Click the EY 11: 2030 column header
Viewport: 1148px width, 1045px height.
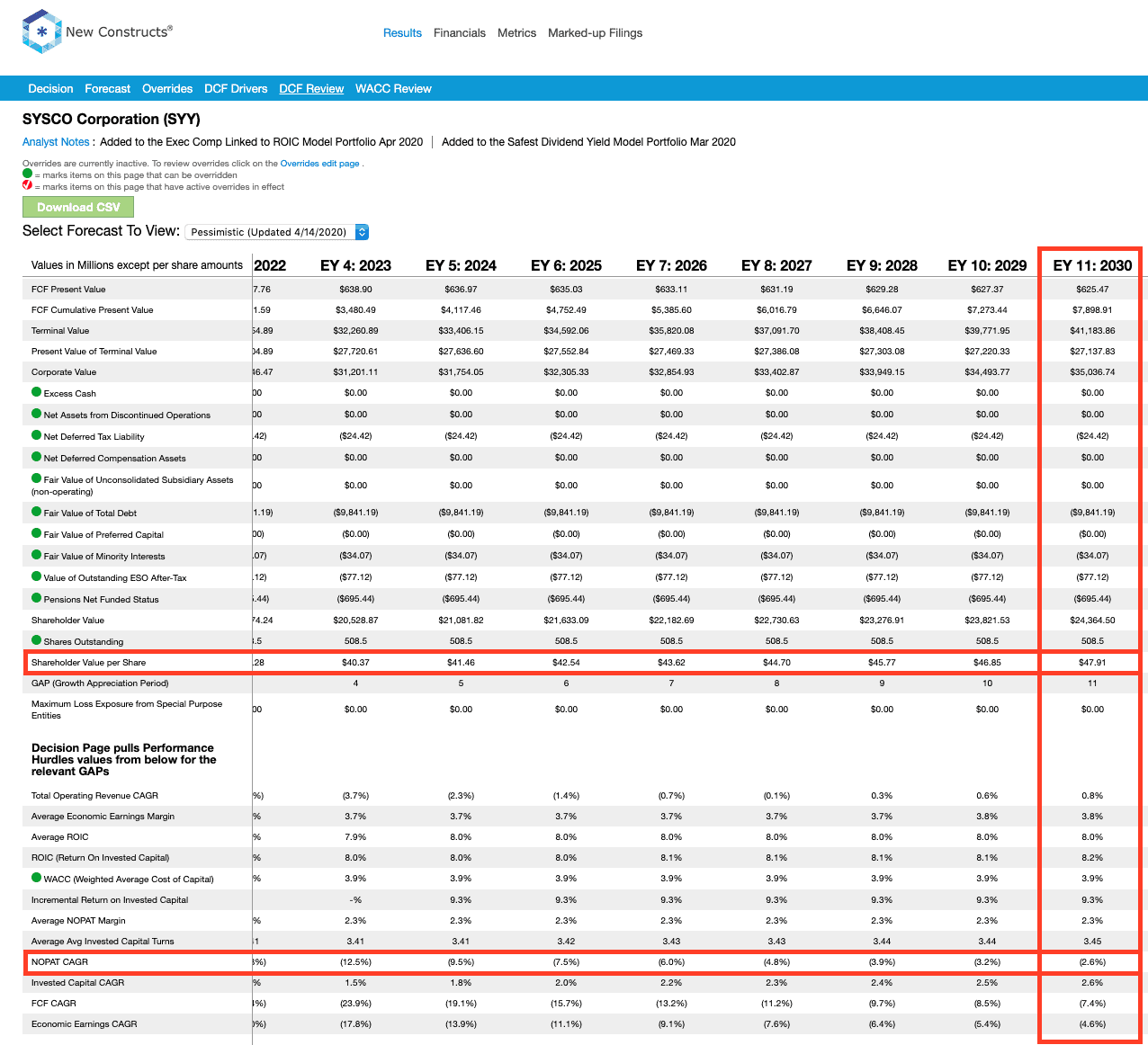[1092, 265]
